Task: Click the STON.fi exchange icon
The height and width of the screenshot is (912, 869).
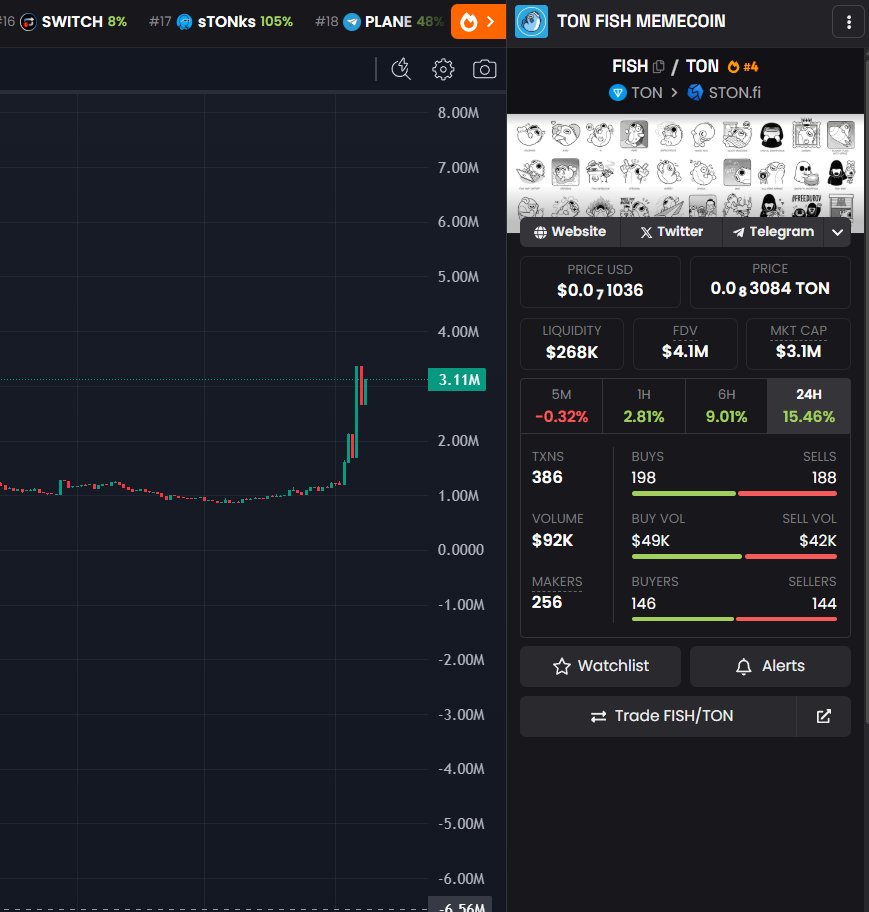Action: 695,92
